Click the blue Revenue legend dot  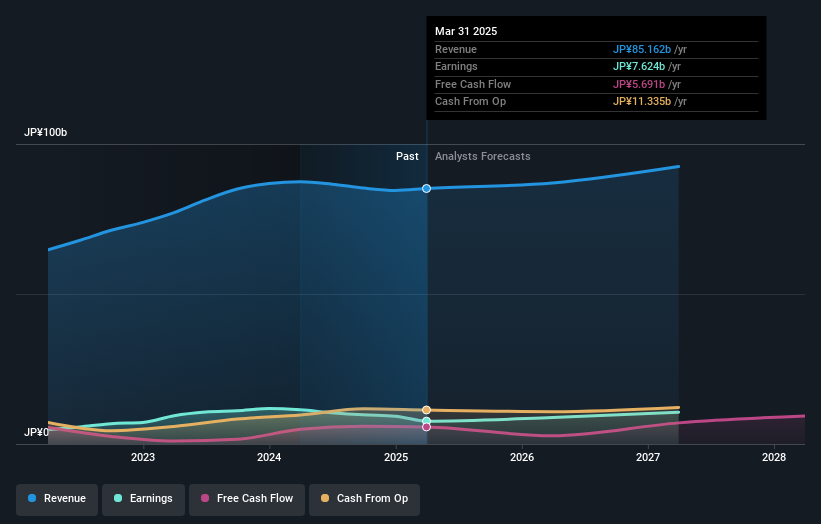pyautogui.click(x=32, y=498)
